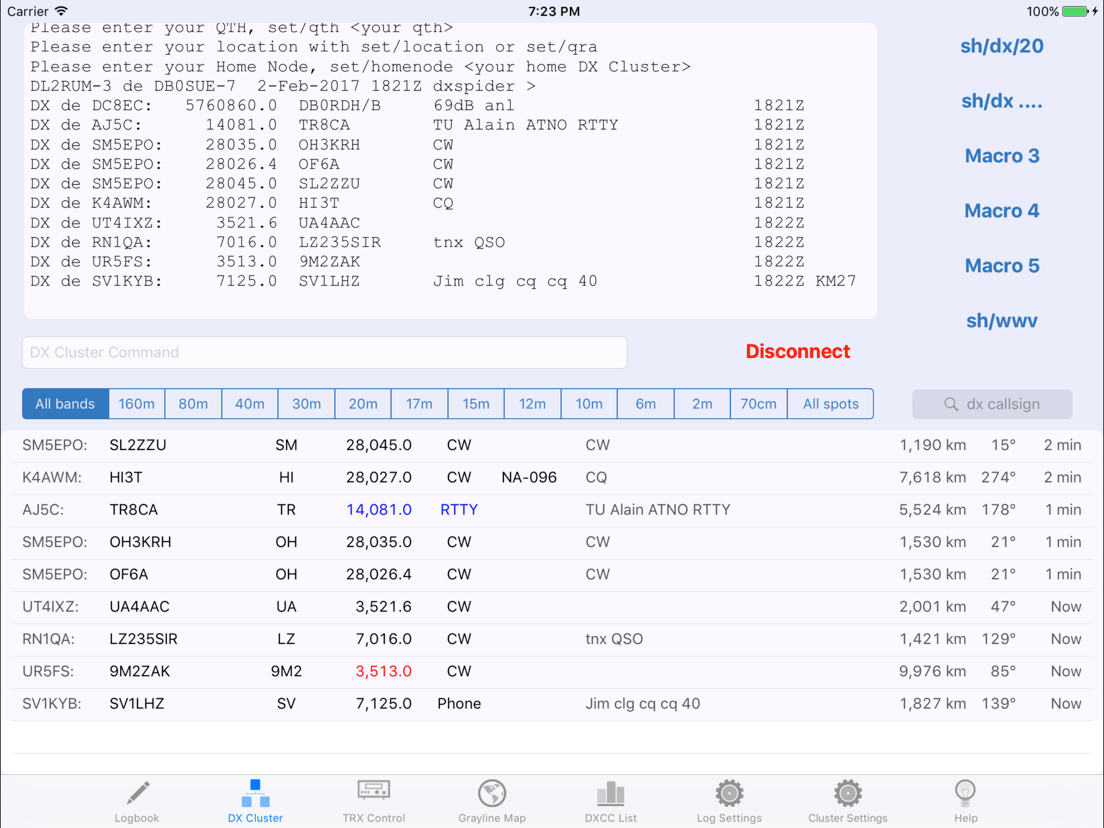Select the HI3T spot row

tap(552, 477)
